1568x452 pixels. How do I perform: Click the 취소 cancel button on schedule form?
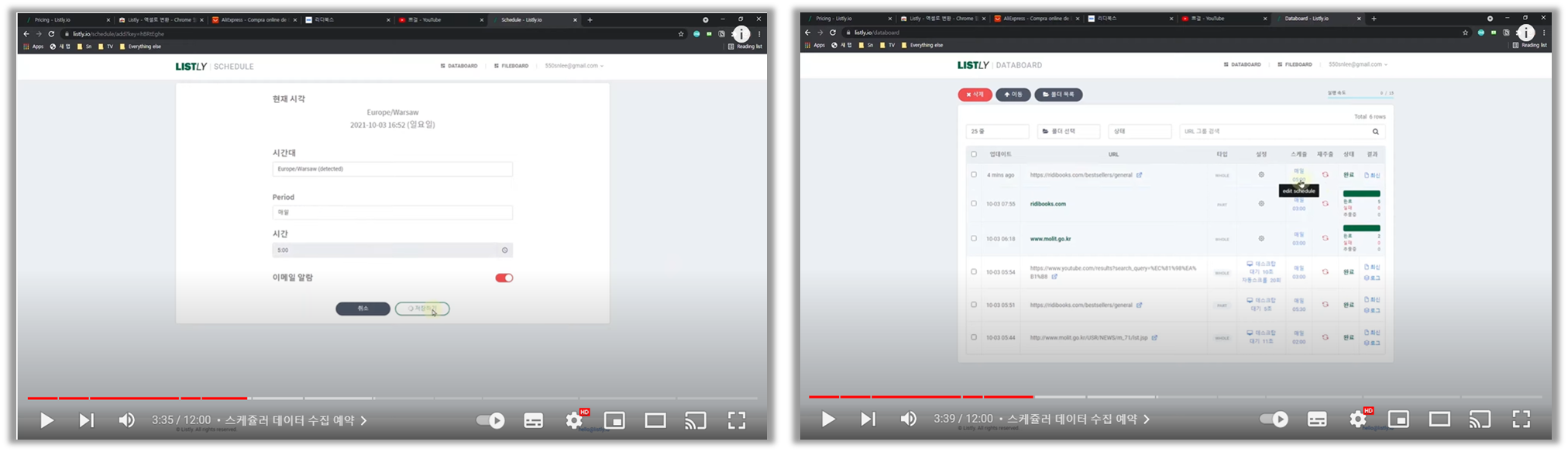(x=363, y=309)
